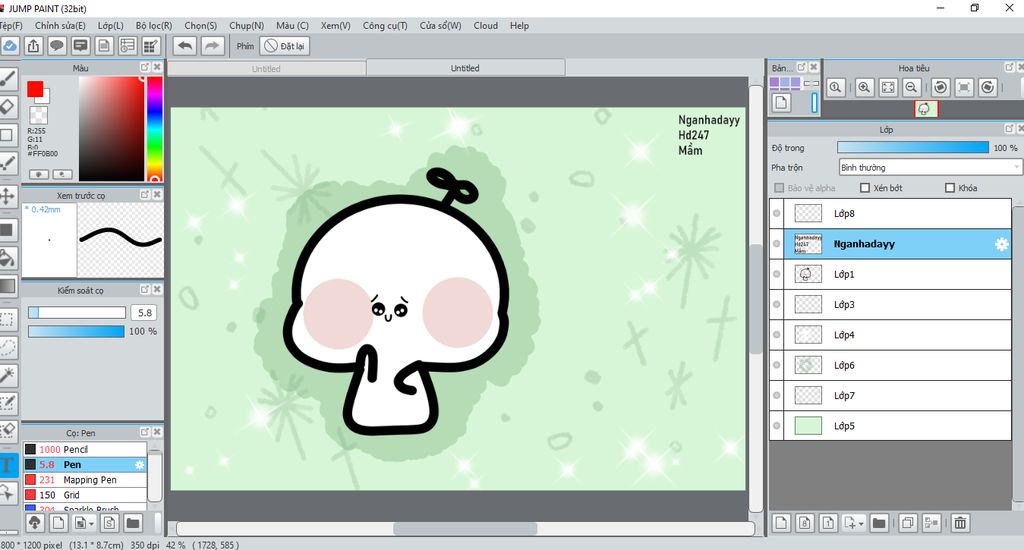Click zoom in magnifier in Hoa tiêu
Image resolution: width=1024 pixels, height=550 pixels.
864,87
